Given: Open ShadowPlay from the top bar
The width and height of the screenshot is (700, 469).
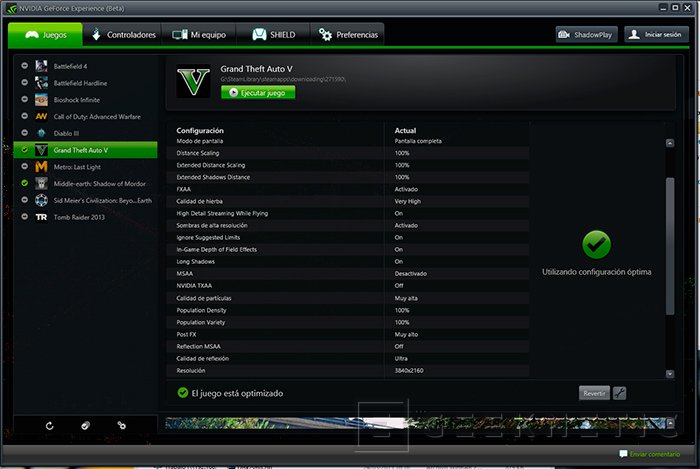Looking at the screenshot, I should click(586, 35).
